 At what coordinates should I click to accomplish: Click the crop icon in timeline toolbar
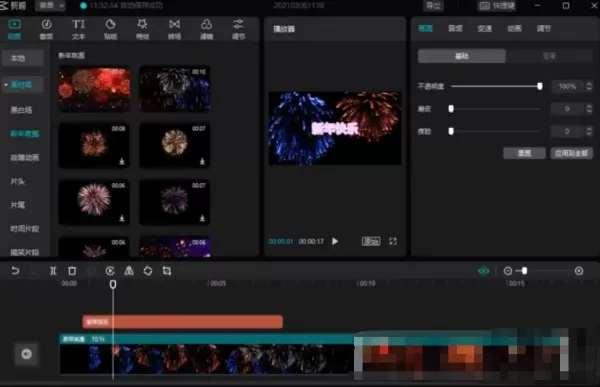pyautogui.click(x=167, y=271)
